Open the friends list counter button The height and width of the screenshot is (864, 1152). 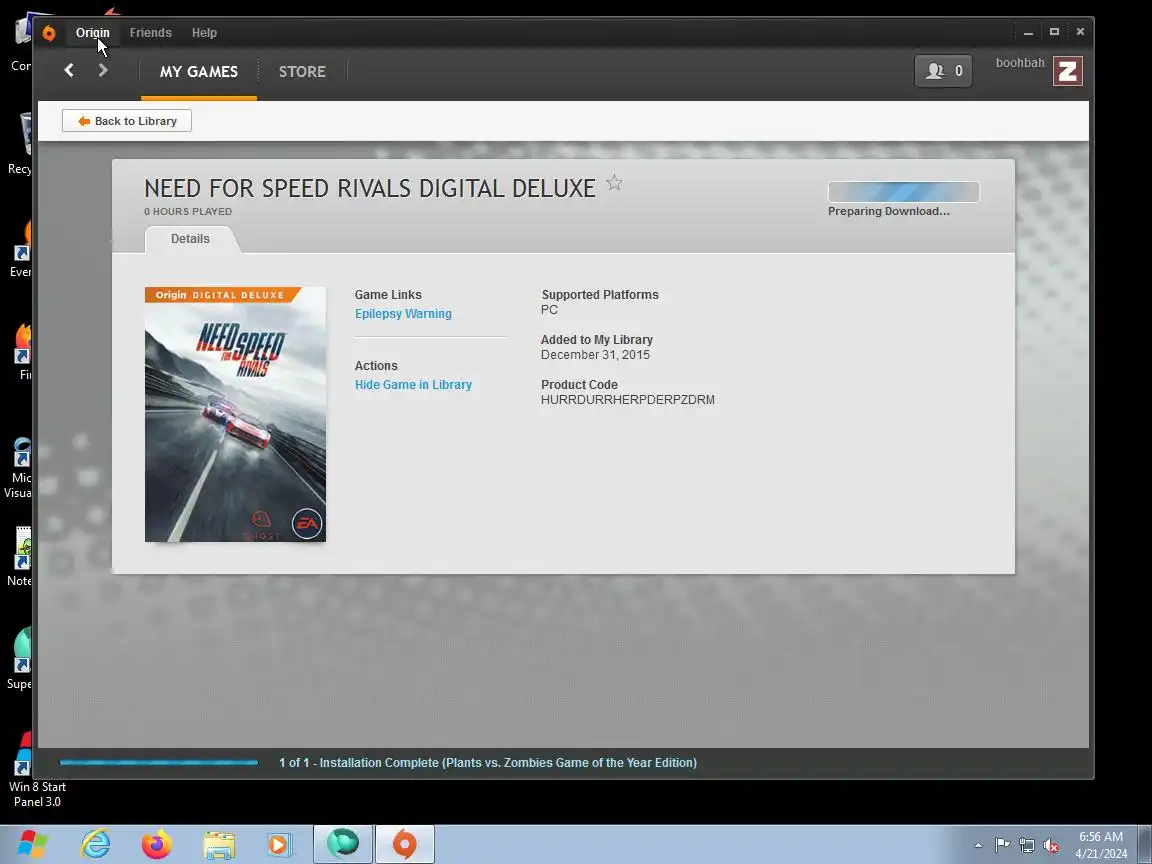[x=943, y=71]
